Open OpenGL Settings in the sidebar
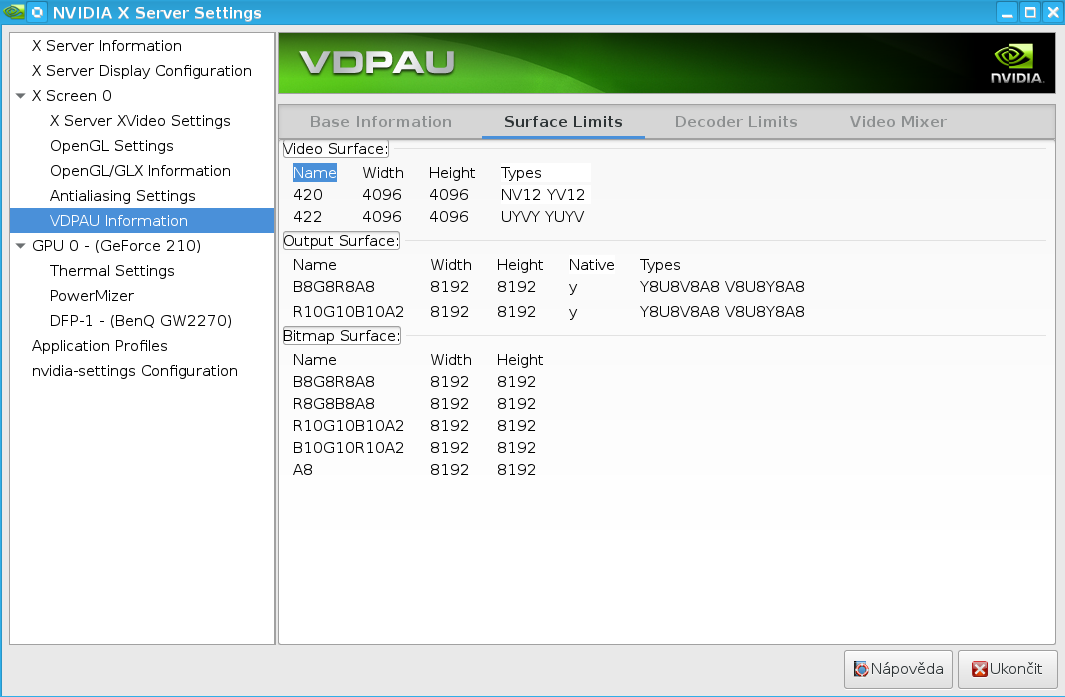 tap(112, 146)
